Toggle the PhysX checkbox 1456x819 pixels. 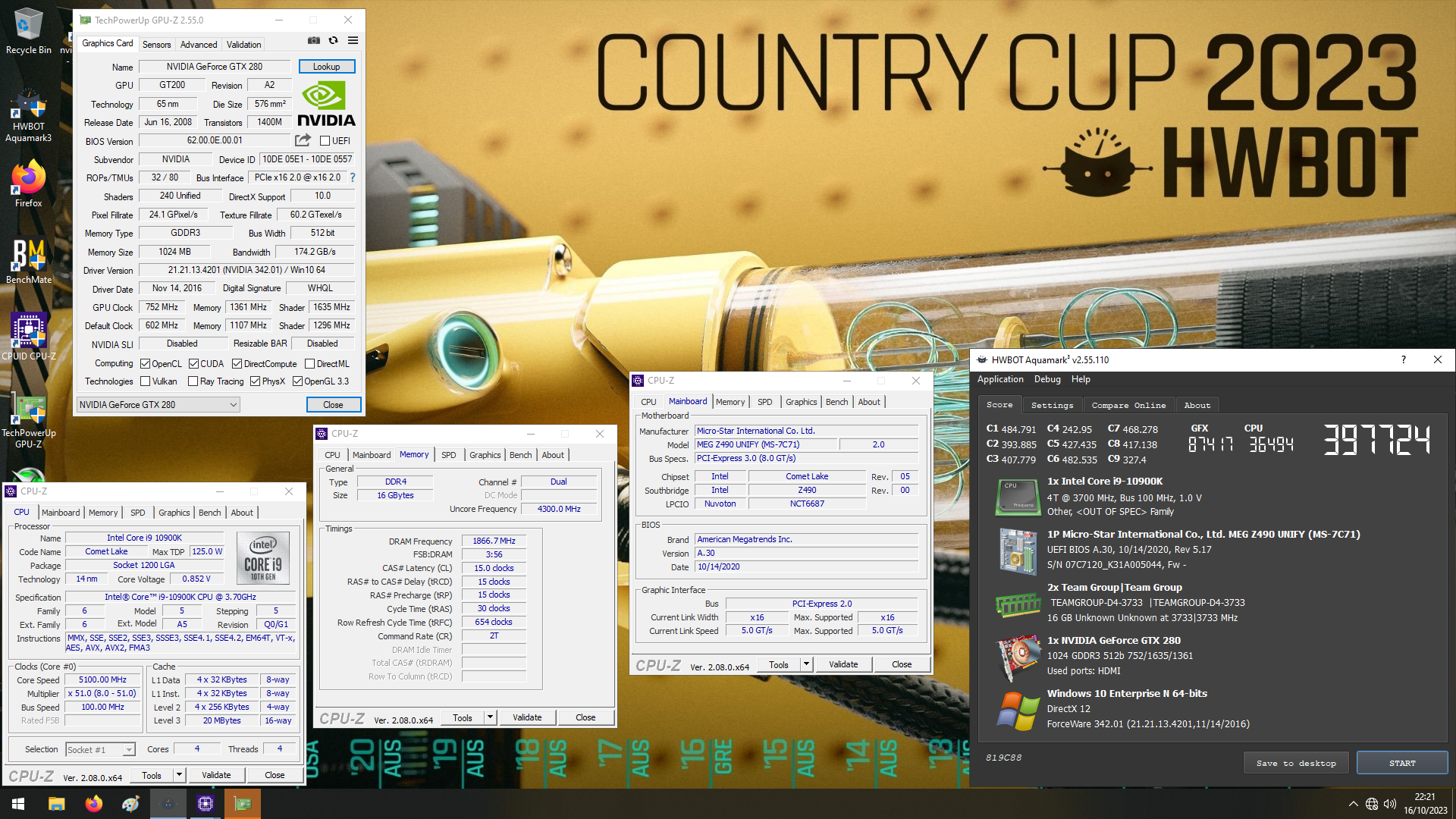pyautogui.click(x=255, y=381)
